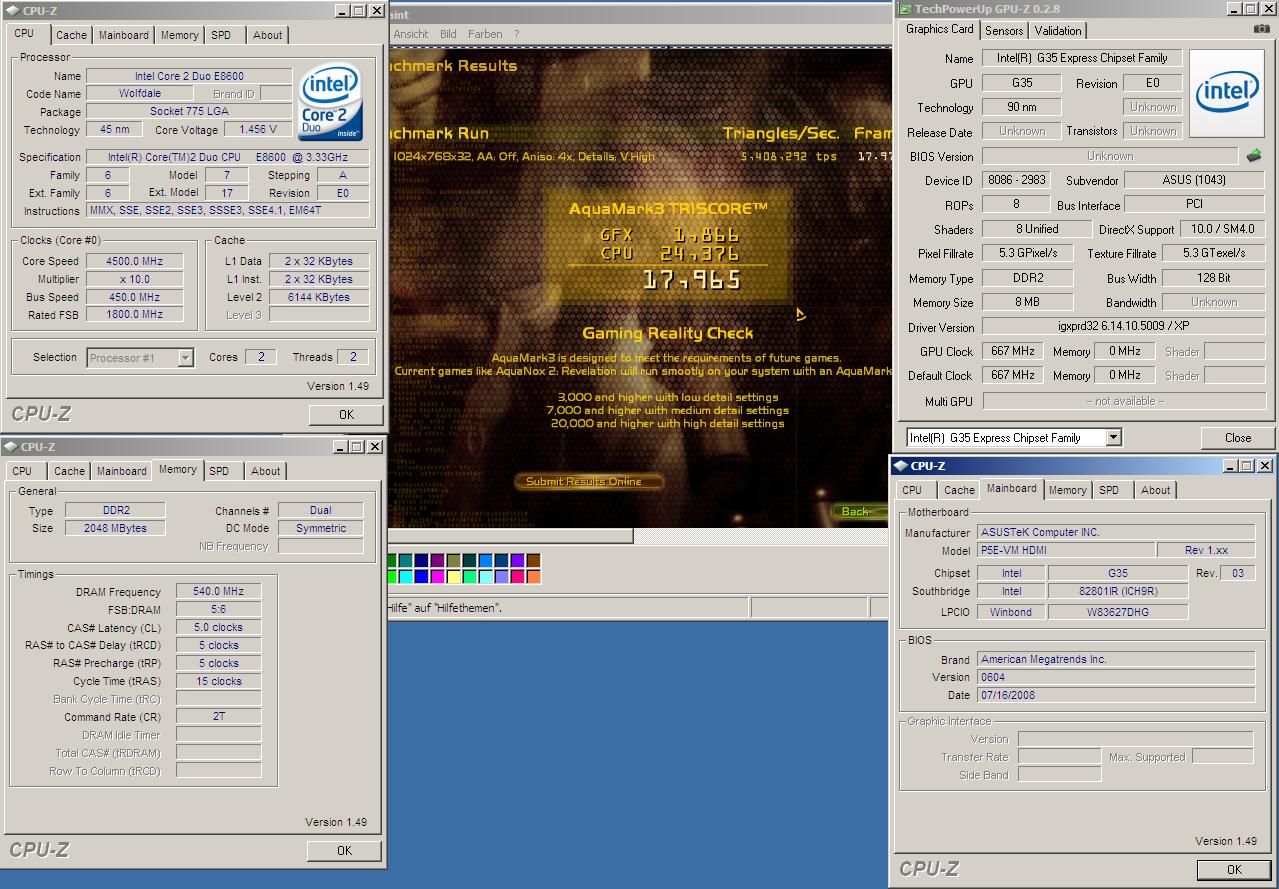
Task: Click the GPU-Z Driver Version field
Action: [x=1123, y=327]
